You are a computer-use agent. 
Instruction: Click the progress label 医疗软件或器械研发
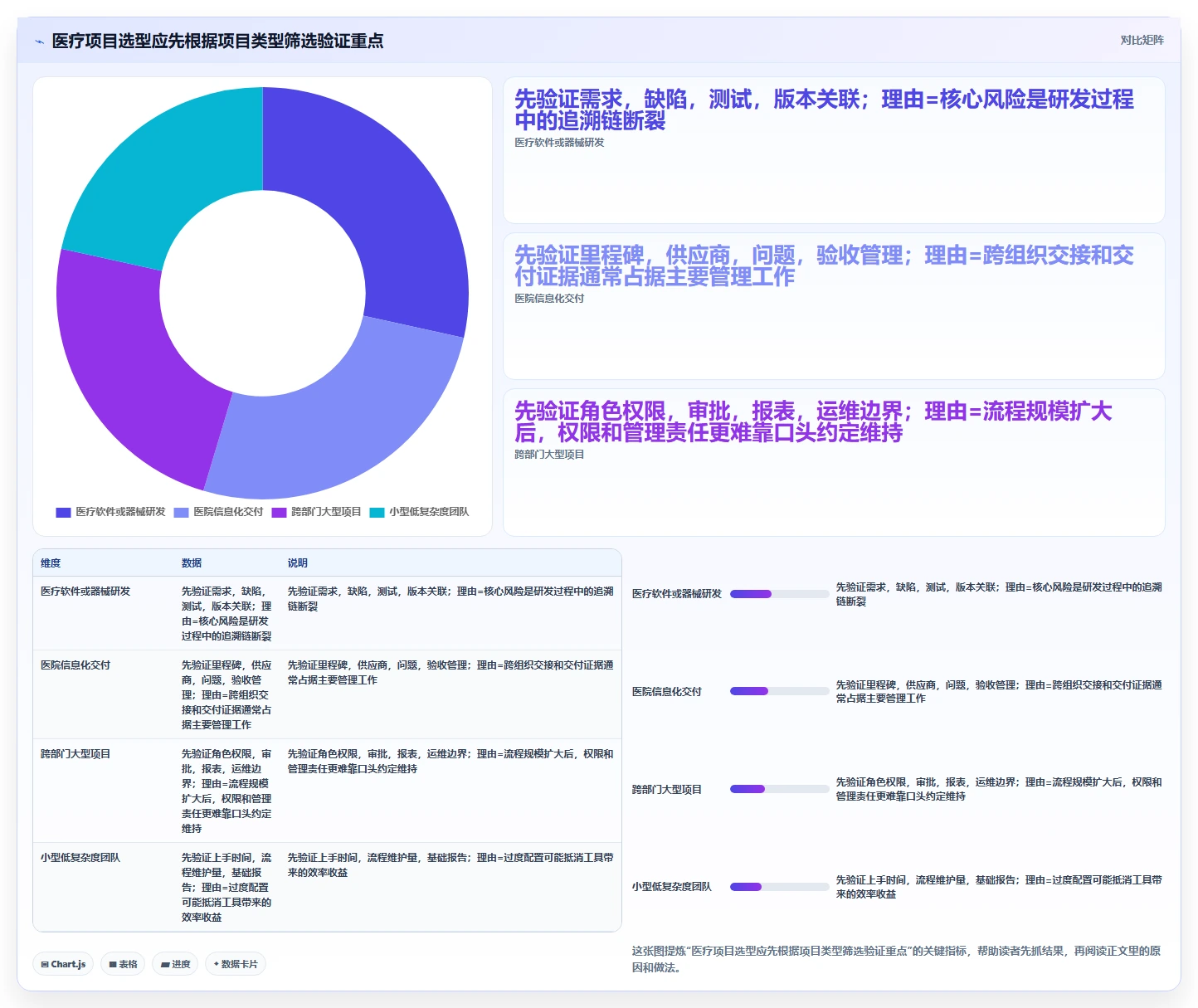pyautogui.click(x=677, y=594)
